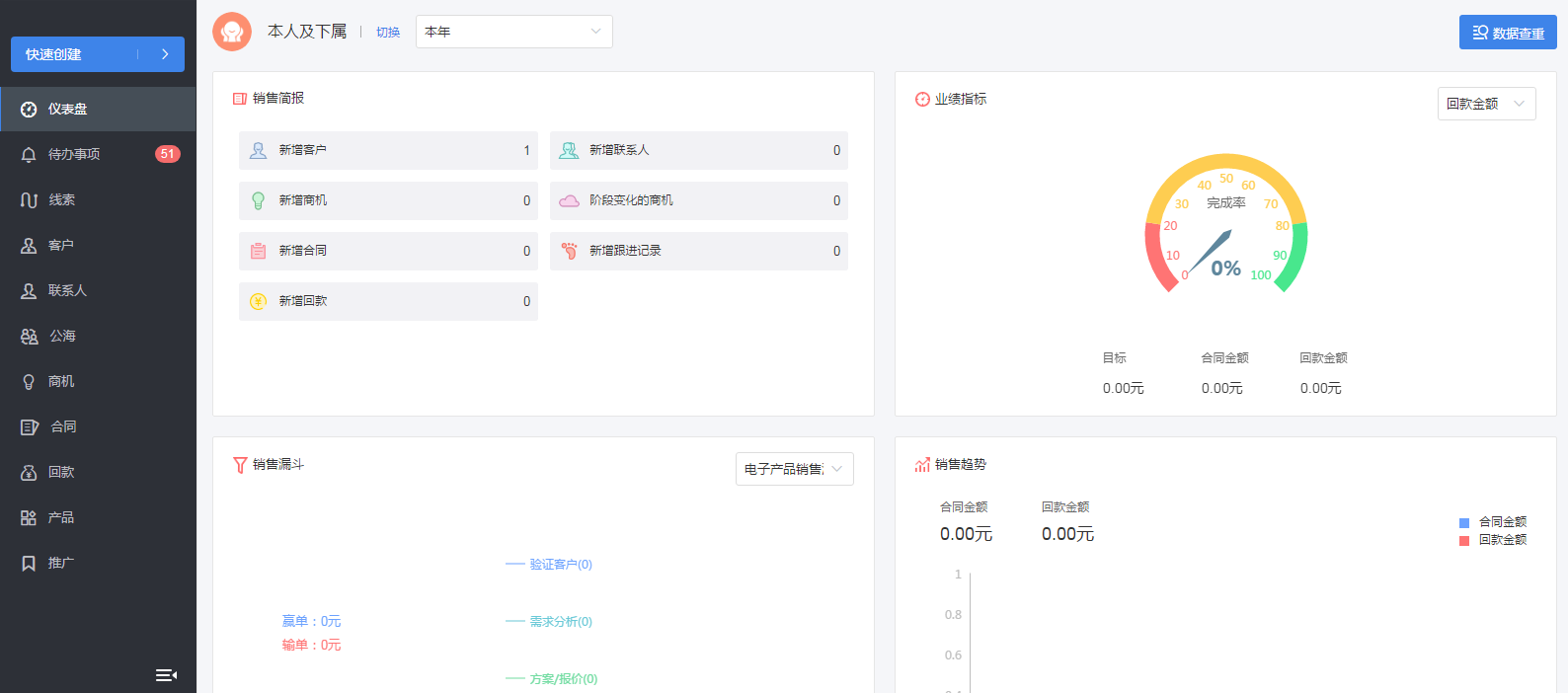This screenshot has height=693, width=1568.
Task: Open 待办事项 in the sidebar
Action: pos(74,154)
